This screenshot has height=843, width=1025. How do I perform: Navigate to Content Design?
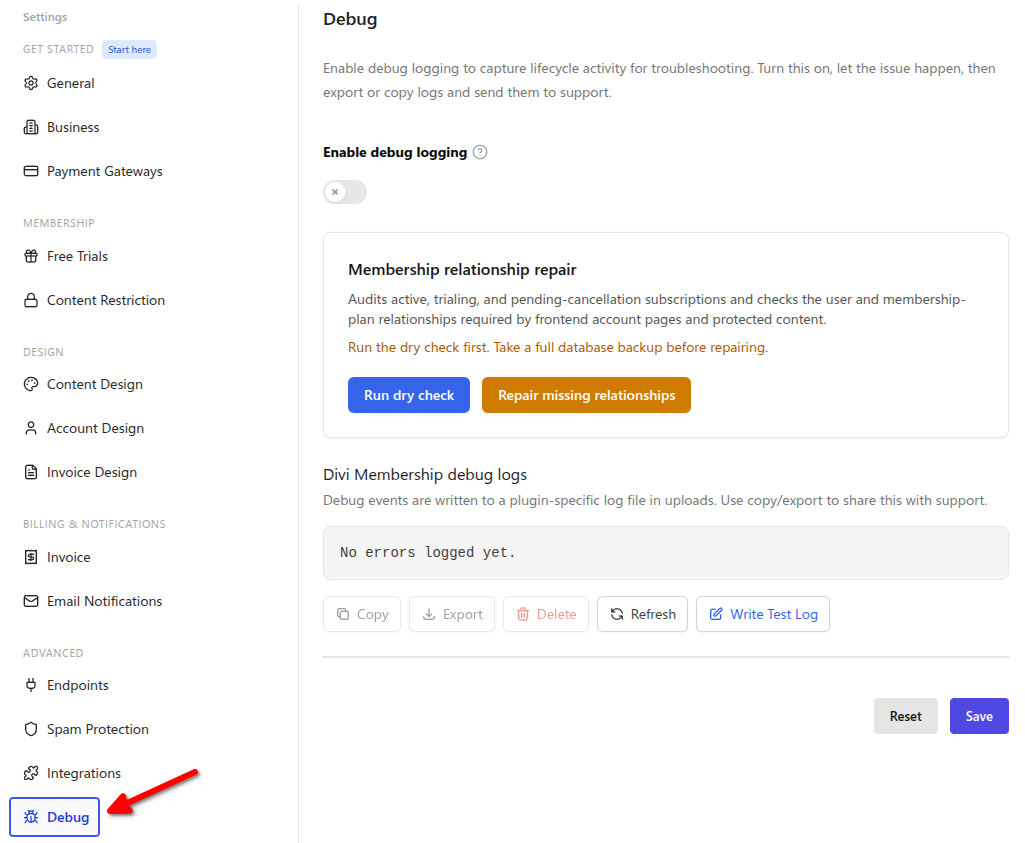pos(95,384)
